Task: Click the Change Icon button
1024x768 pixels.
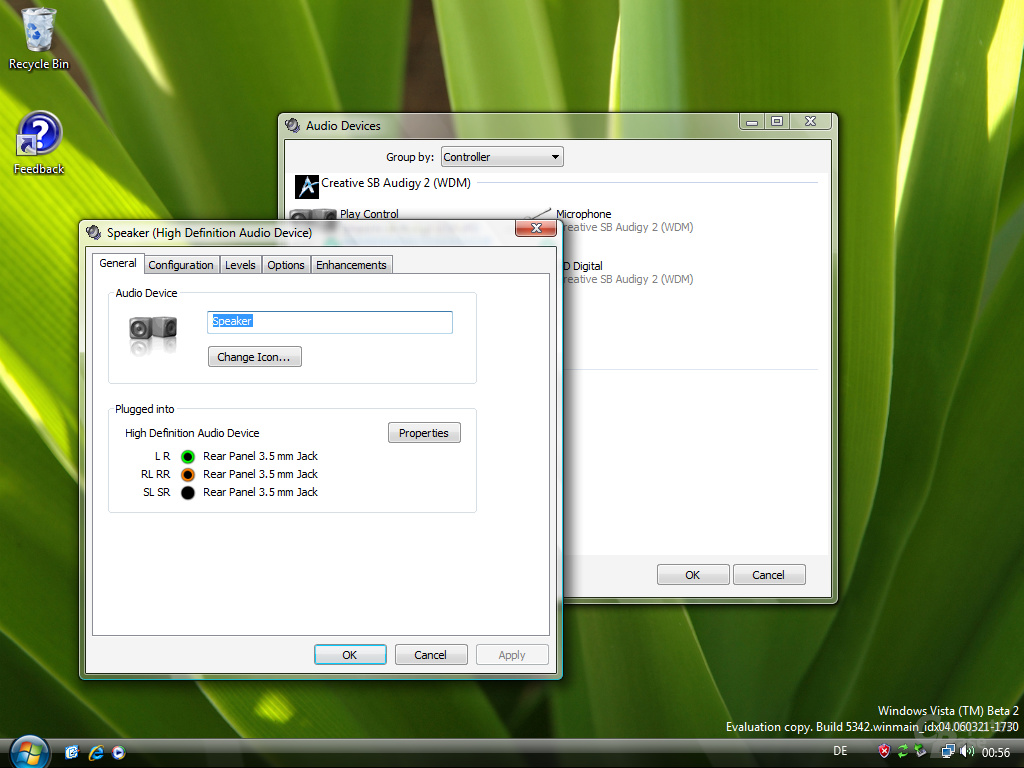Action: click(255, 357)
